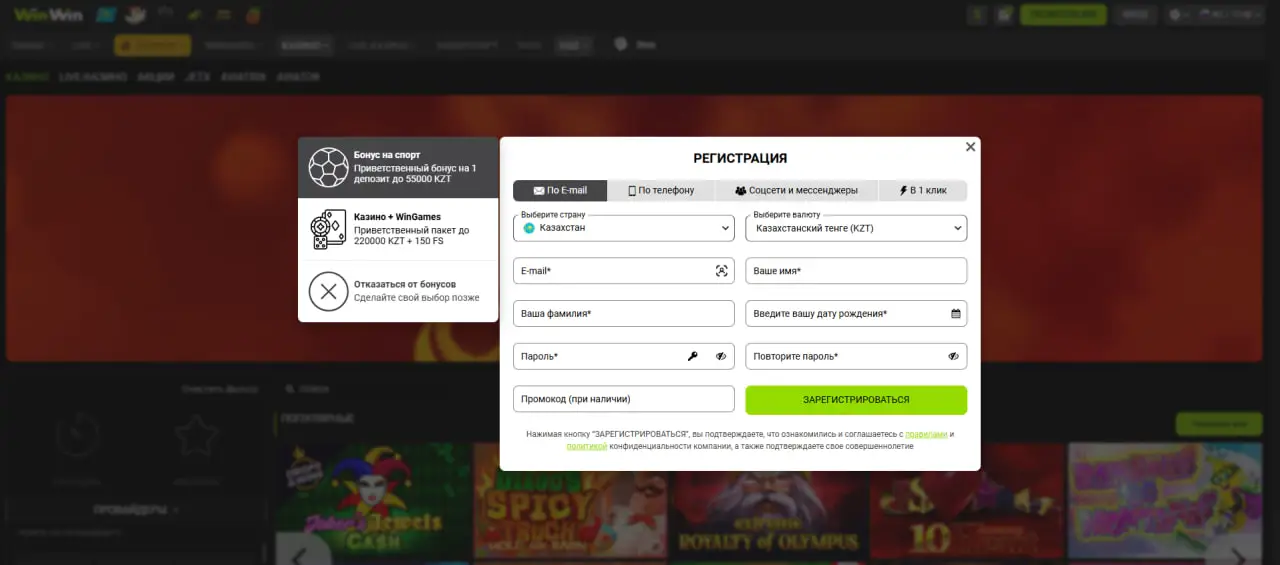This screenshot has width=1280, height=565.
Task: Toggle visibility in Повторите пароль field
Action: coord(953,357)
